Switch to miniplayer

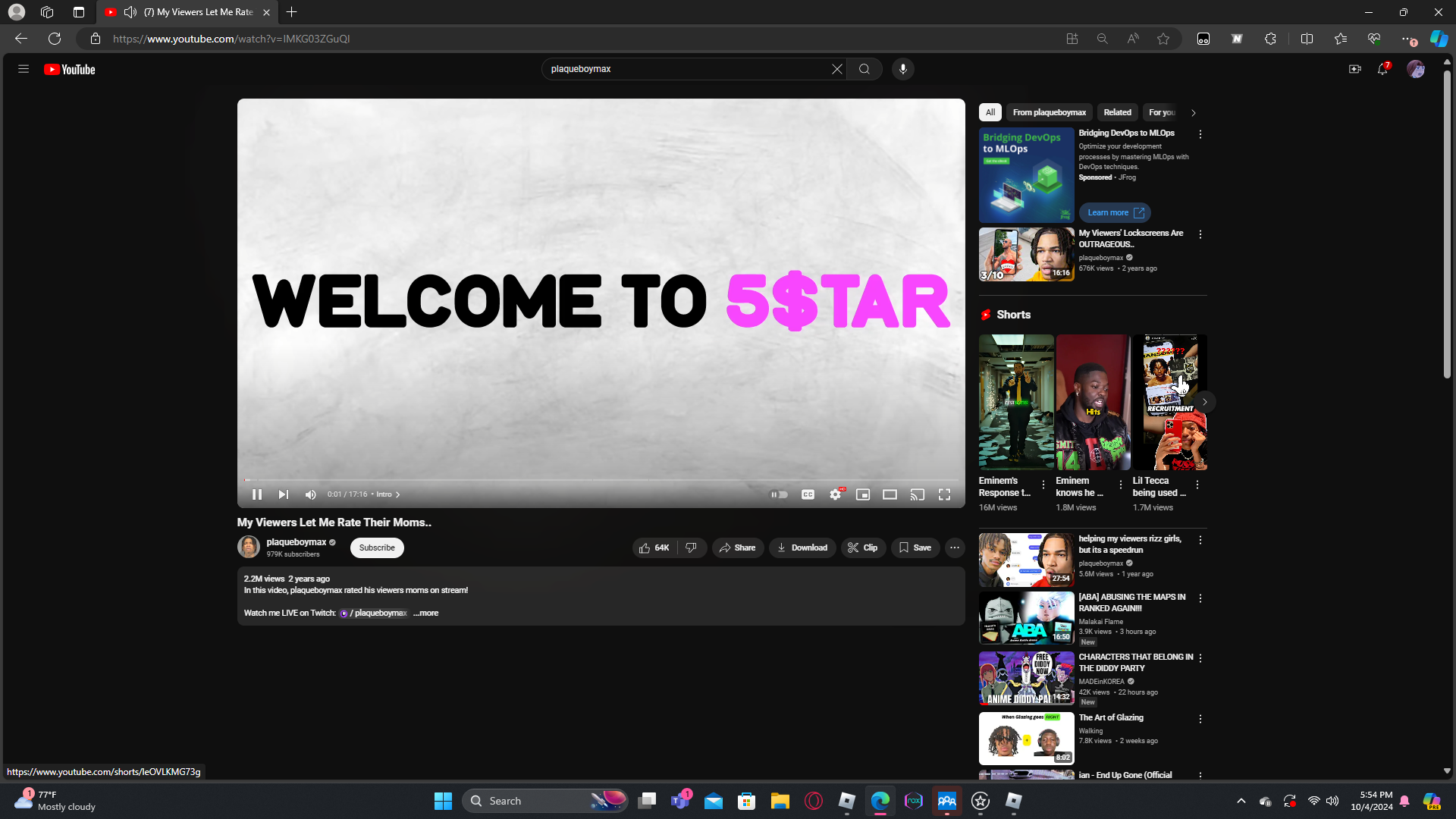863,494
